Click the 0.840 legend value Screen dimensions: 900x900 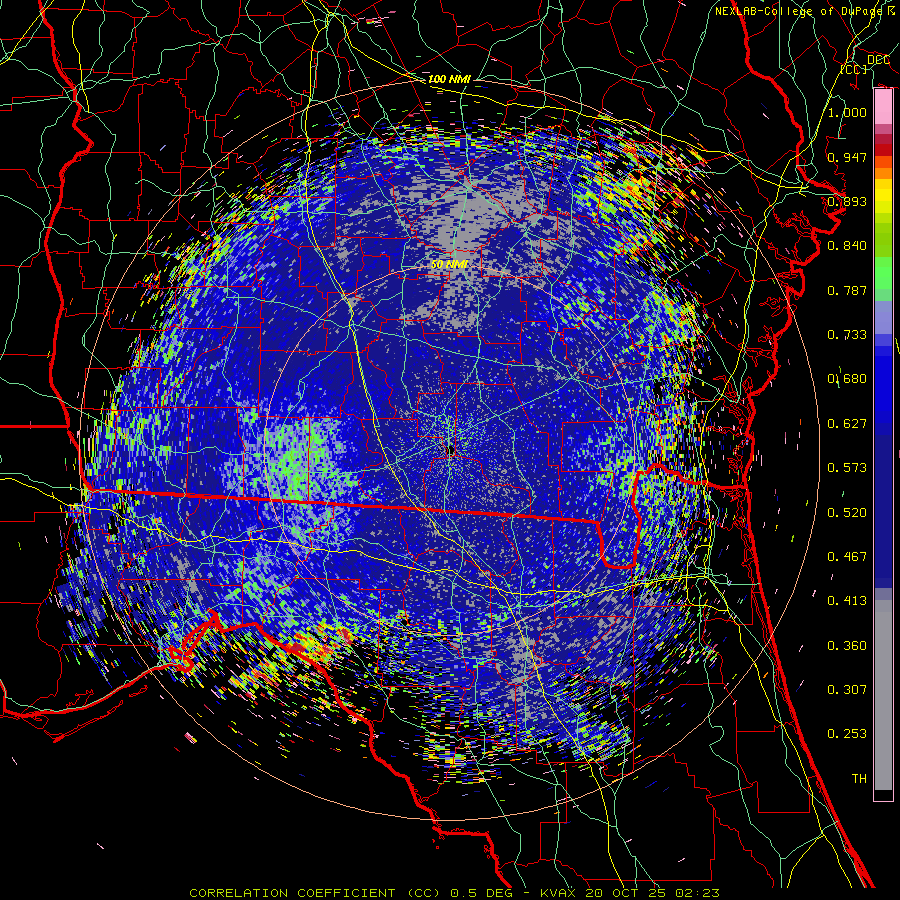click(847, 246)
